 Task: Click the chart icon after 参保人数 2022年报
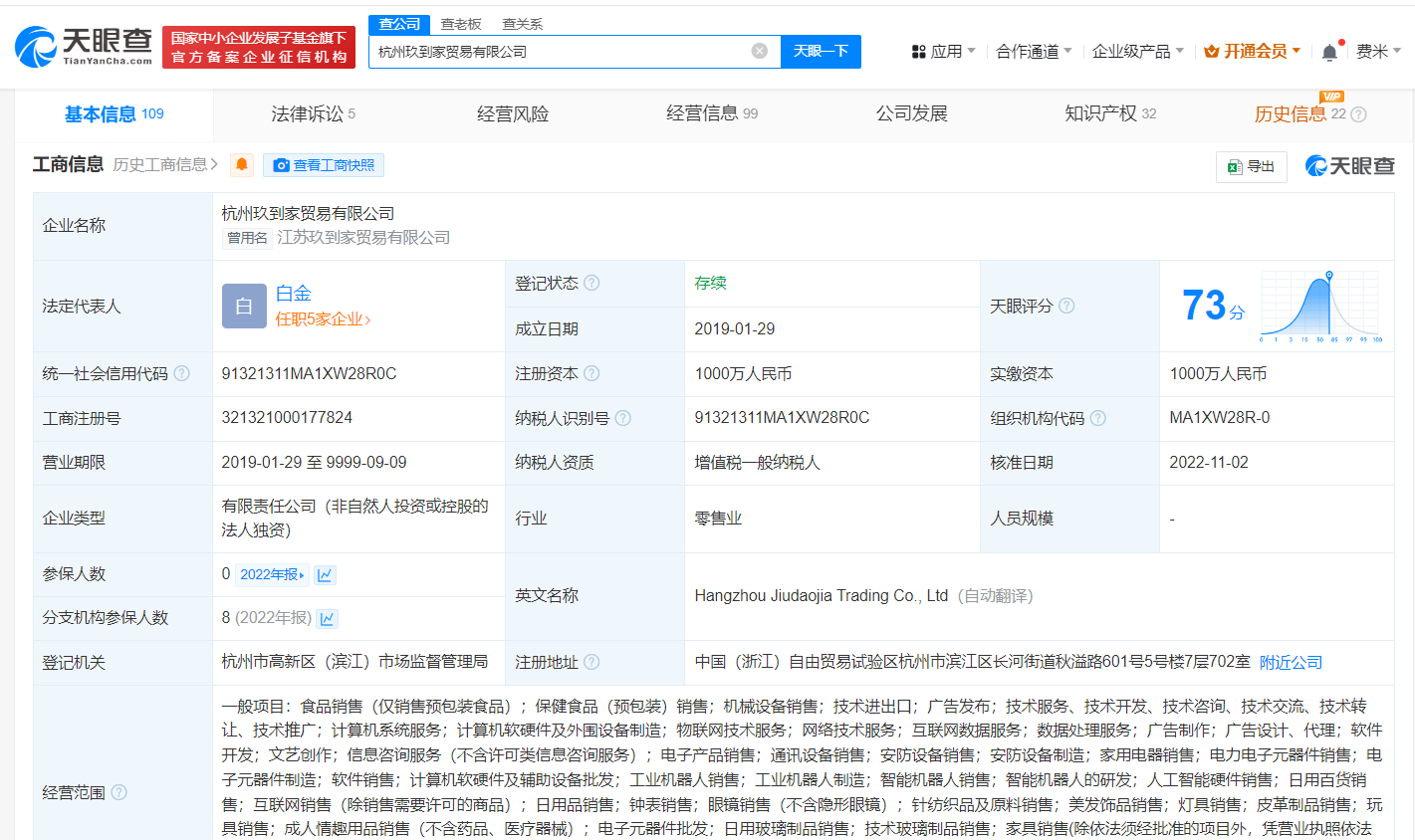point(325,574)
